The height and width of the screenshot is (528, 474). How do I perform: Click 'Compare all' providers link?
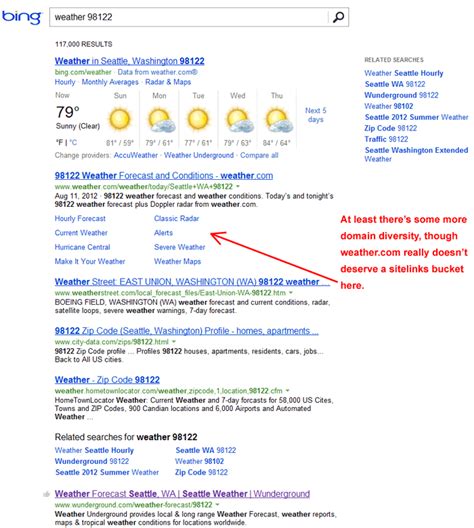click(x=259, y=155)
